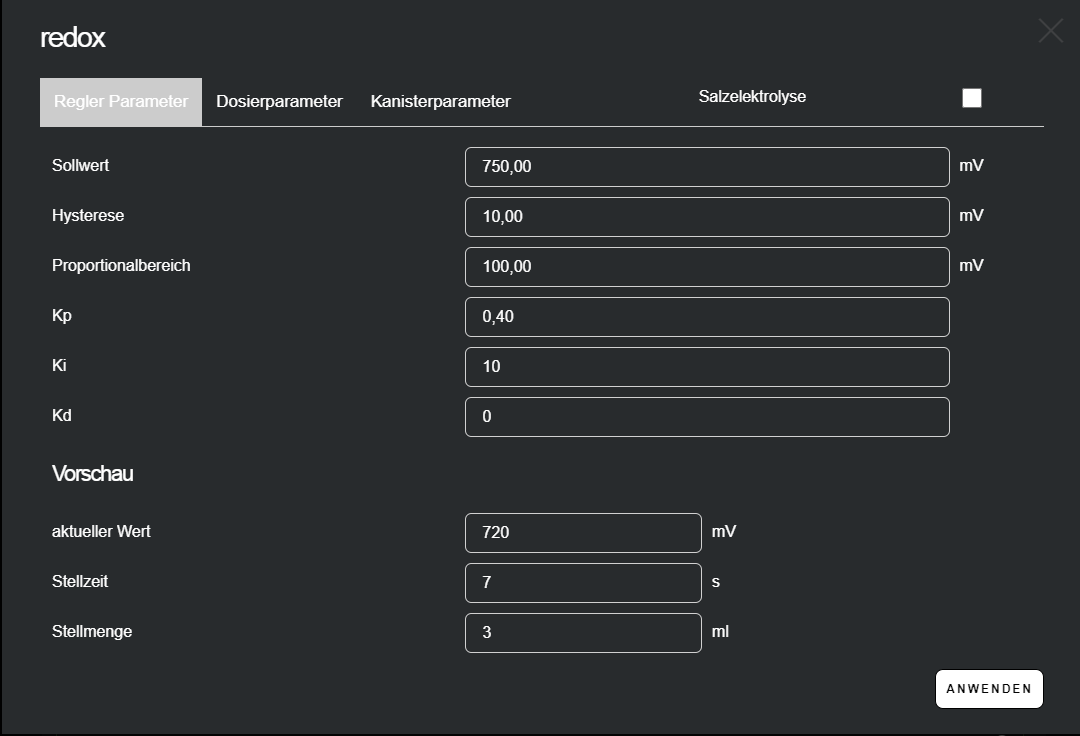Enable the Salzelektrolyse checkbox

(x=971, y=98)
